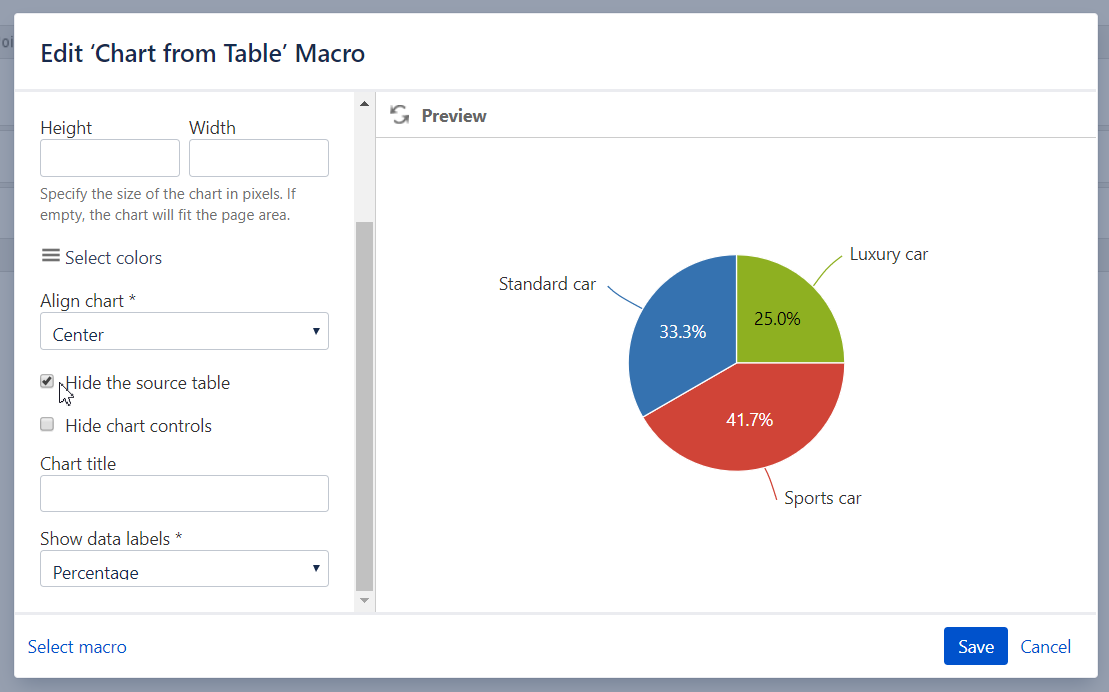Viewport: 1109px width, 692px height.
Task: Select the Standard car pie slice
Action: point(682,331)
